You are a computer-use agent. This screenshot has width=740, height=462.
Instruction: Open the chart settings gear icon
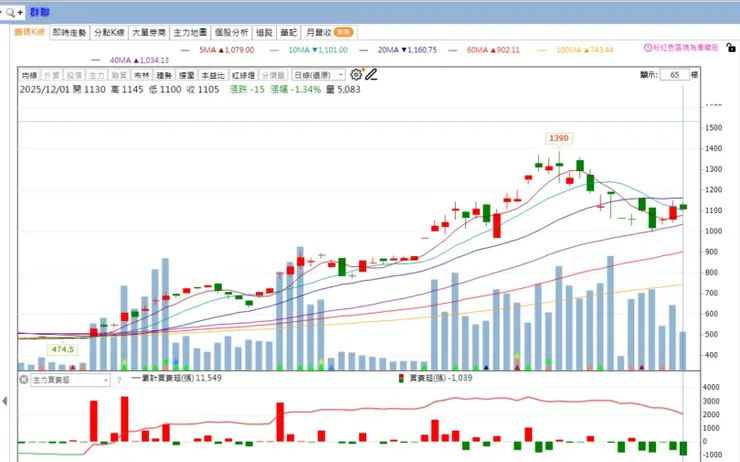point(356,75)
